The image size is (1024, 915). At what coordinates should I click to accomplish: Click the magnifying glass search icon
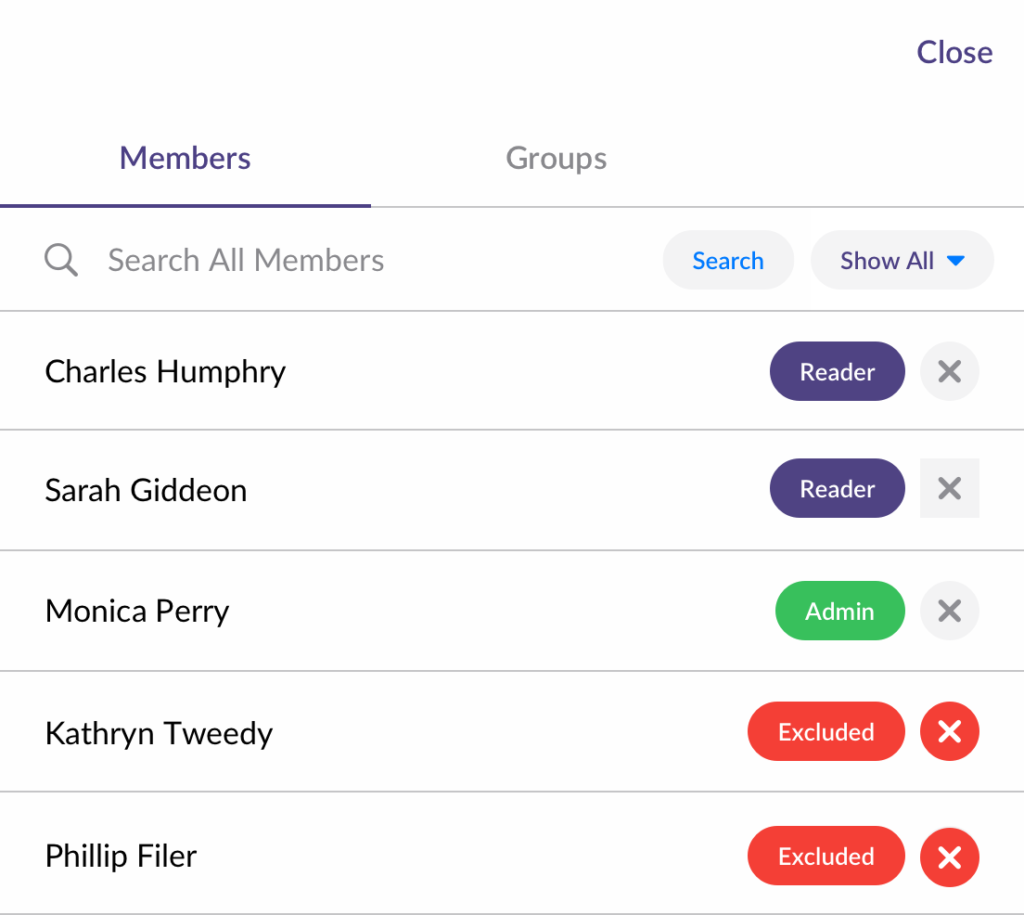coord(61,261)
